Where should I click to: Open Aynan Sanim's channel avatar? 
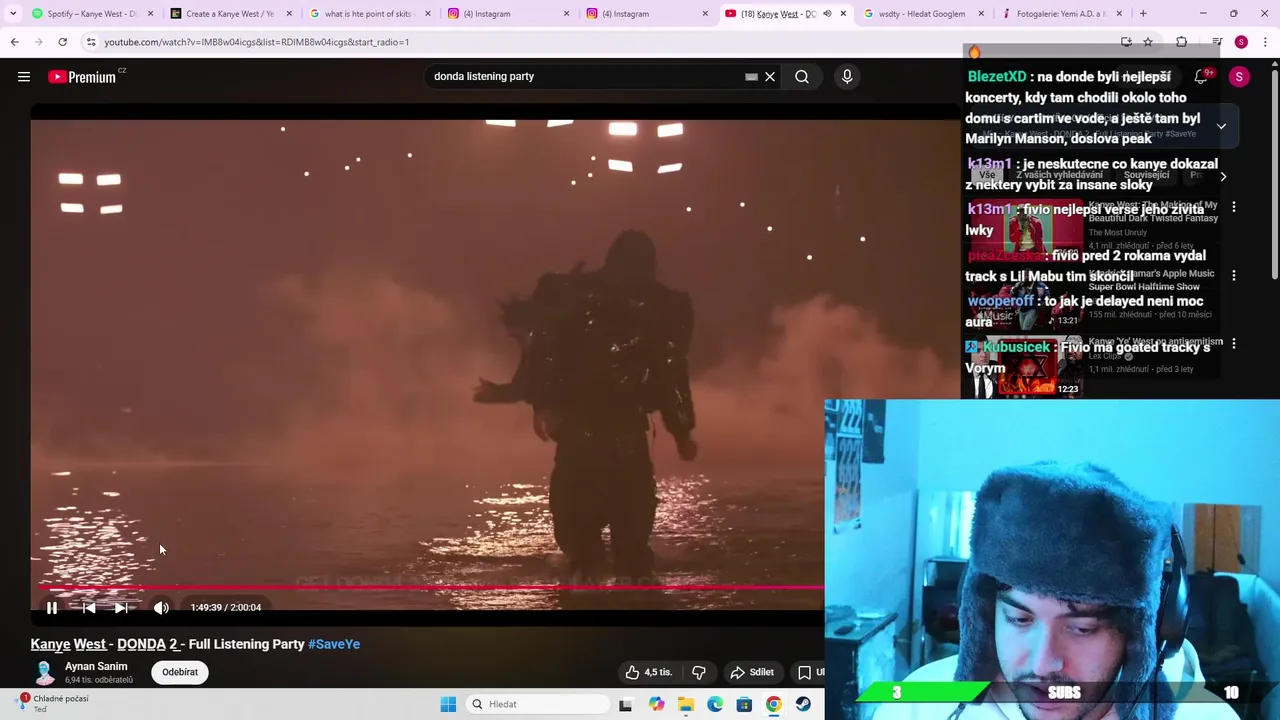(x=44, y=672)
